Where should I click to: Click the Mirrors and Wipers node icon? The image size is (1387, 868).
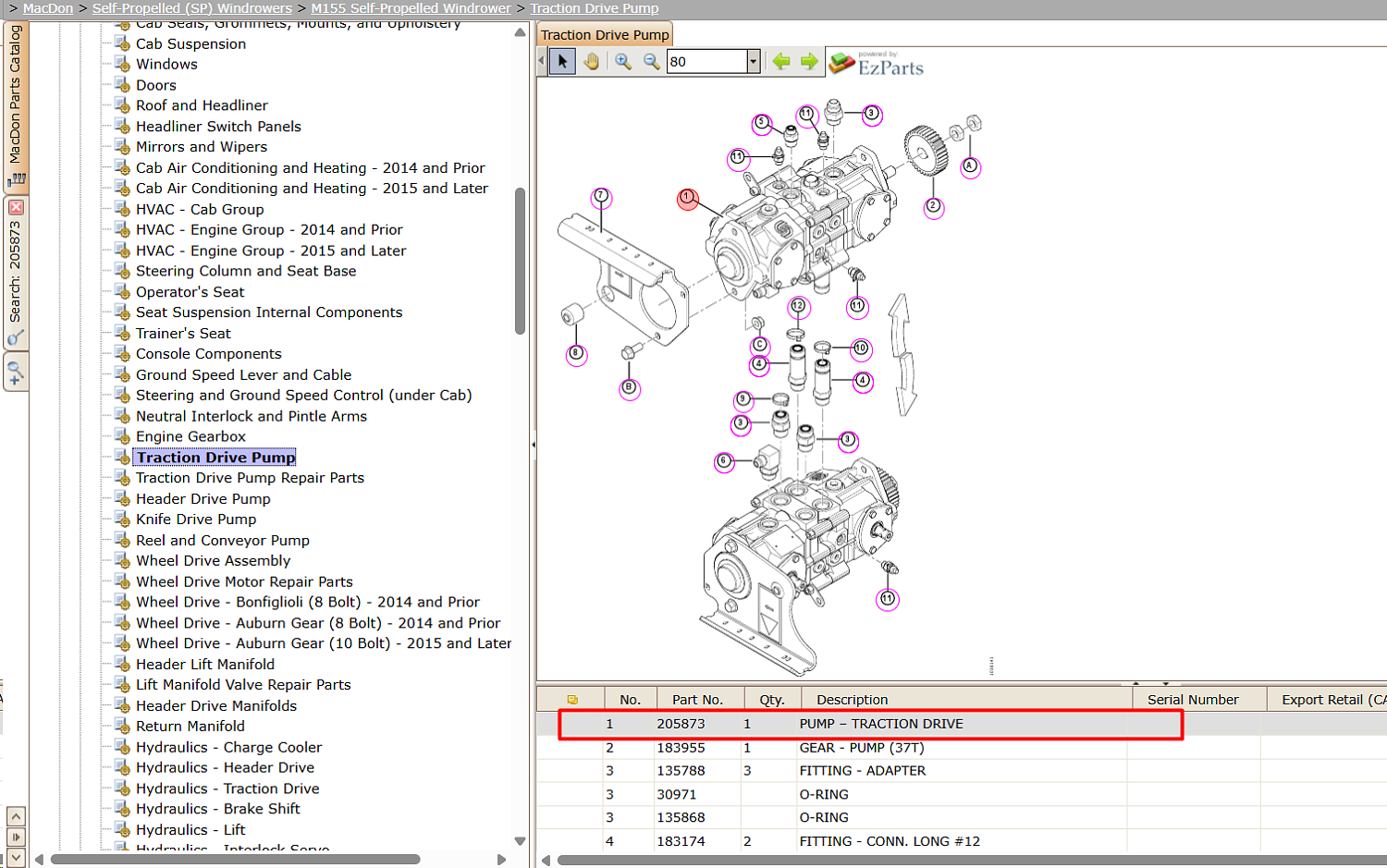122,147
